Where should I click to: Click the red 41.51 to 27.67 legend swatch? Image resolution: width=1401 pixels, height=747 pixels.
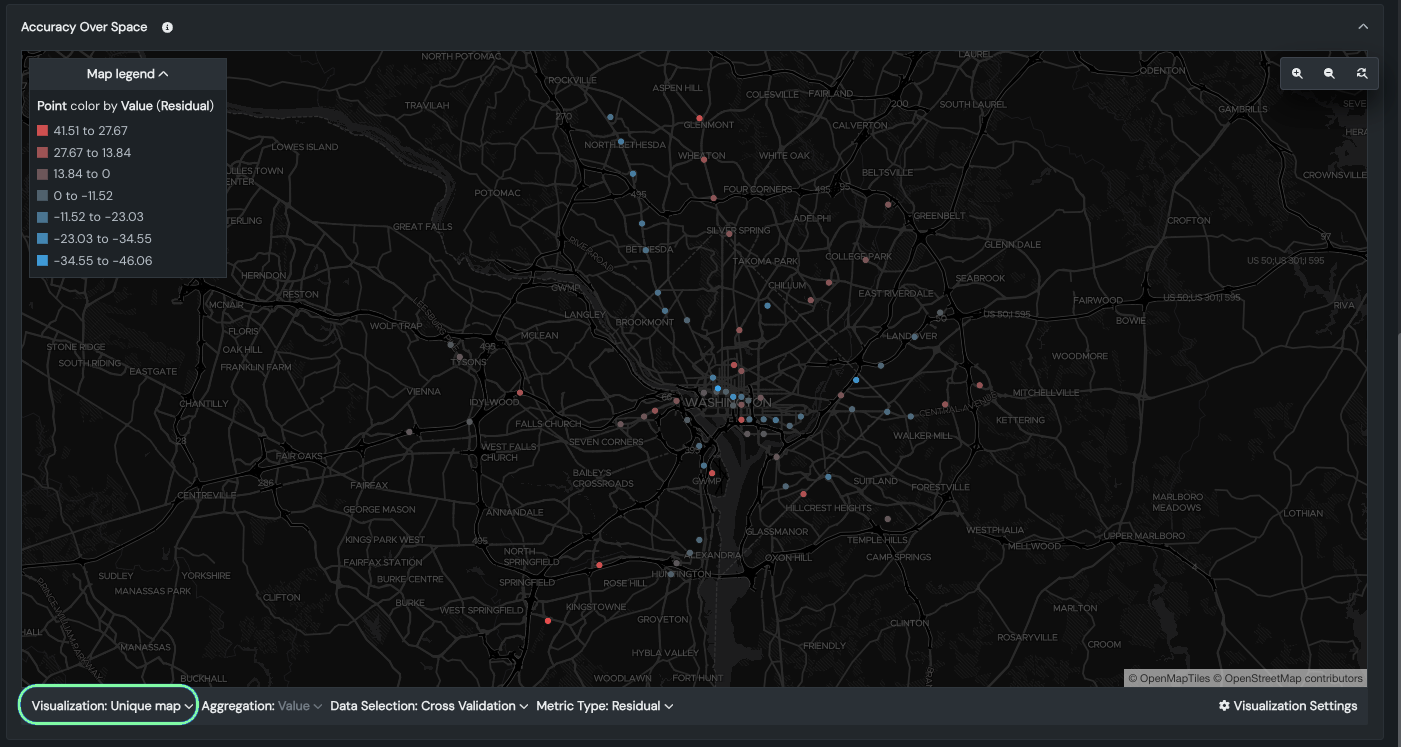tap(42, 131)
